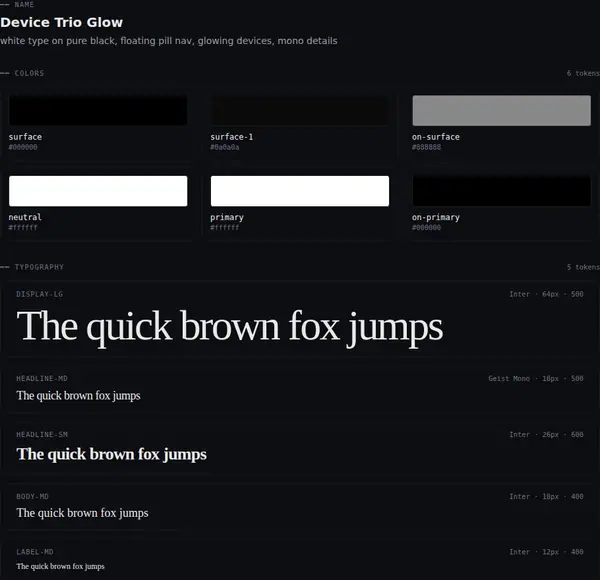
Task: Click the Device Trio Glow title
Action: click(62, 22)
